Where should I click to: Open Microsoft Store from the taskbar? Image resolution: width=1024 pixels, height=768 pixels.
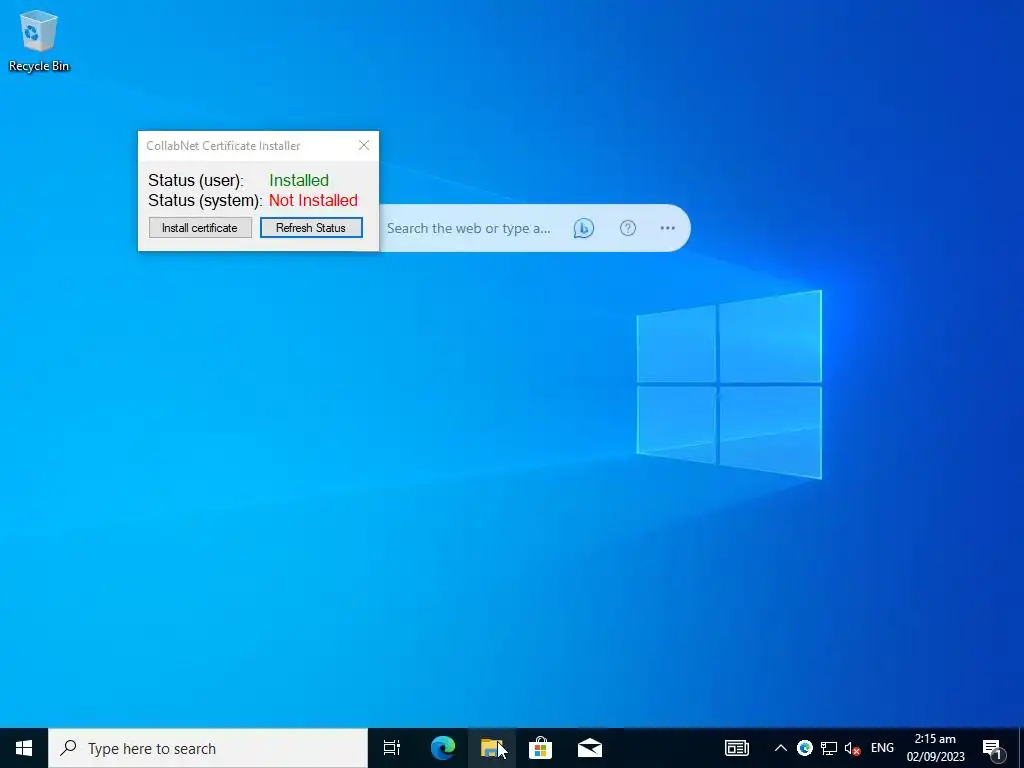pyautogui.click(x=541, y=748)
